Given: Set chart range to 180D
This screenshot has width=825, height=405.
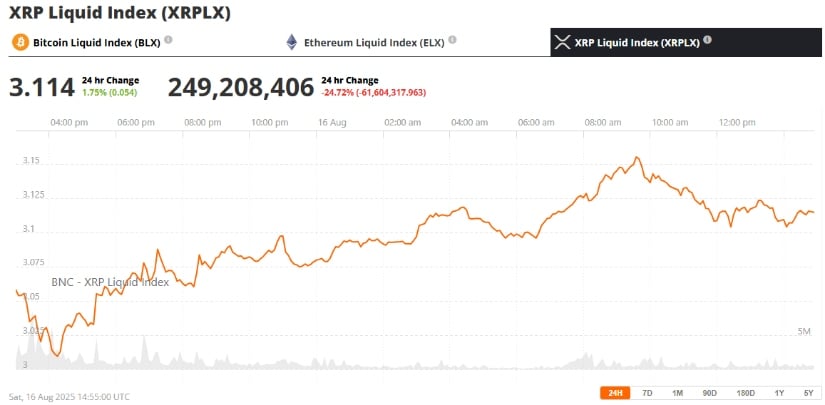Looking at the screenshot, I should (x=746, y=393).
